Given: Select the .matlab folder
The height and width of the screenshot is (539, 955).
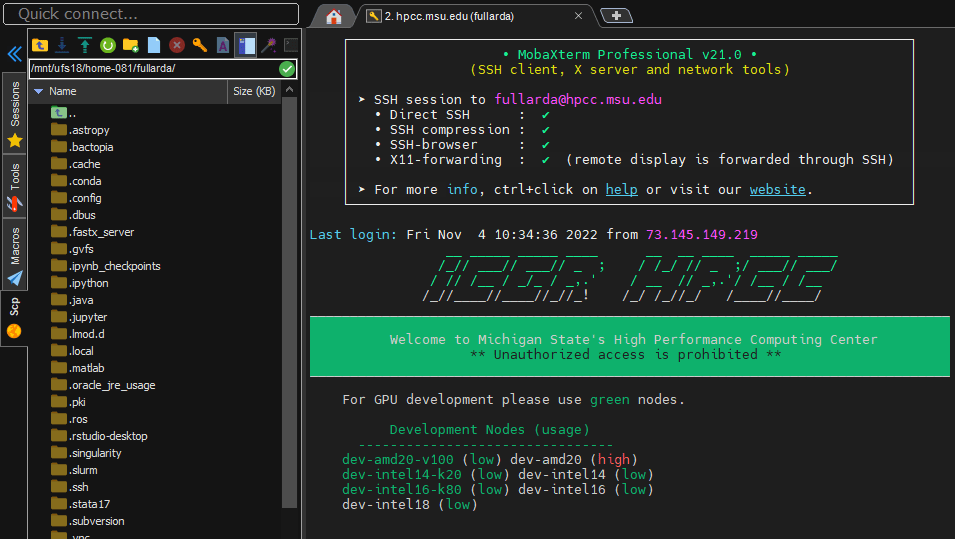Looking at the screenshot, I should coord(78,368).
